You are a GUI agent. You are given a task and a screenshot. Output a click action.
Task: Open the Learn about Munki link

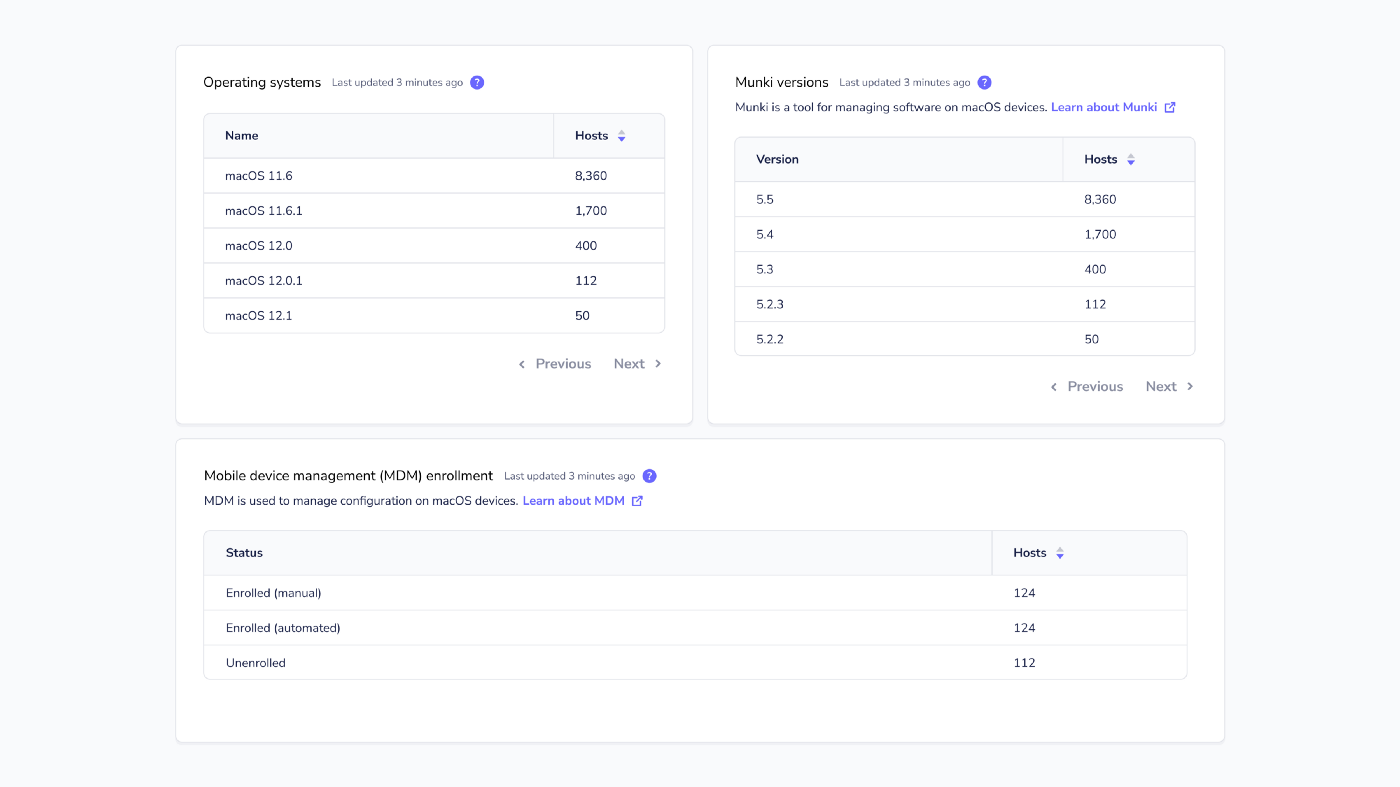(1104, 107)
